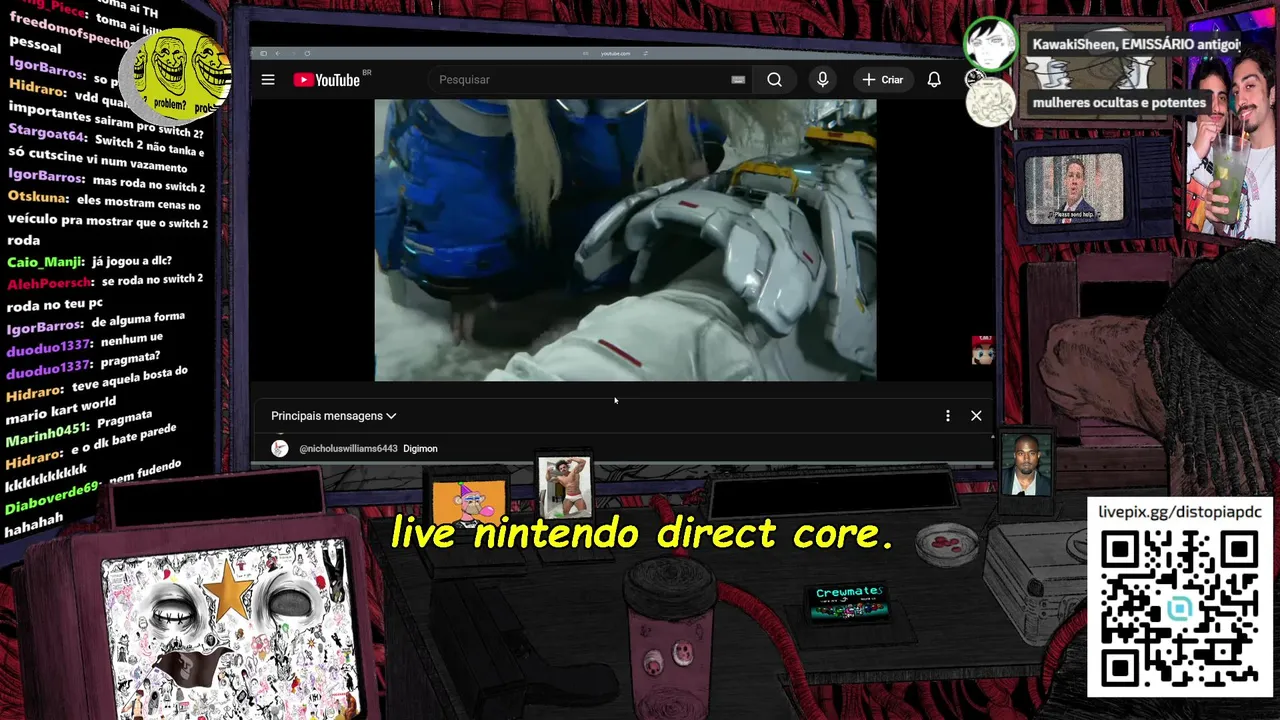Image resolution: width=1280 pixels, height=720 pixels.
Task: Click Stargoat64's chat username
Action: tap(47, 133)
